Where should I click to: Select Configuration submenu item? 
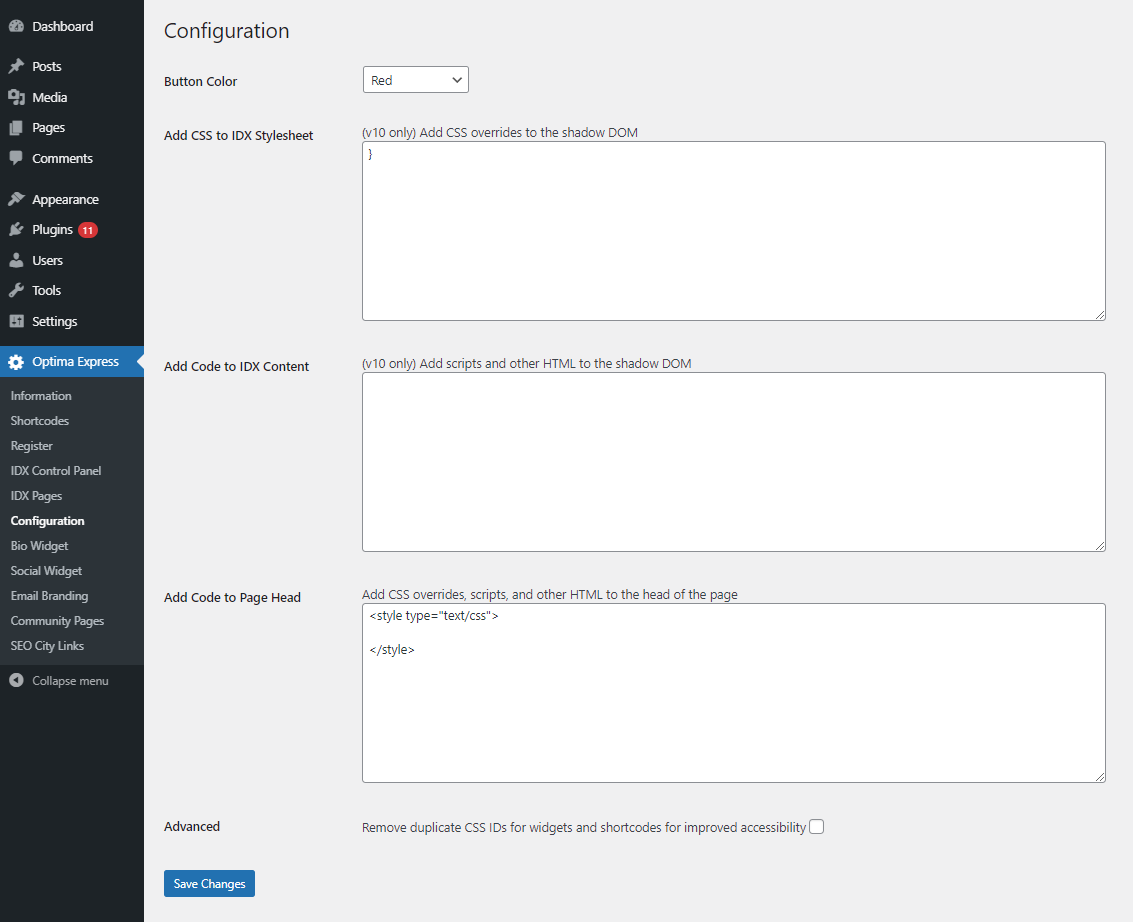[x=48, y=521]
